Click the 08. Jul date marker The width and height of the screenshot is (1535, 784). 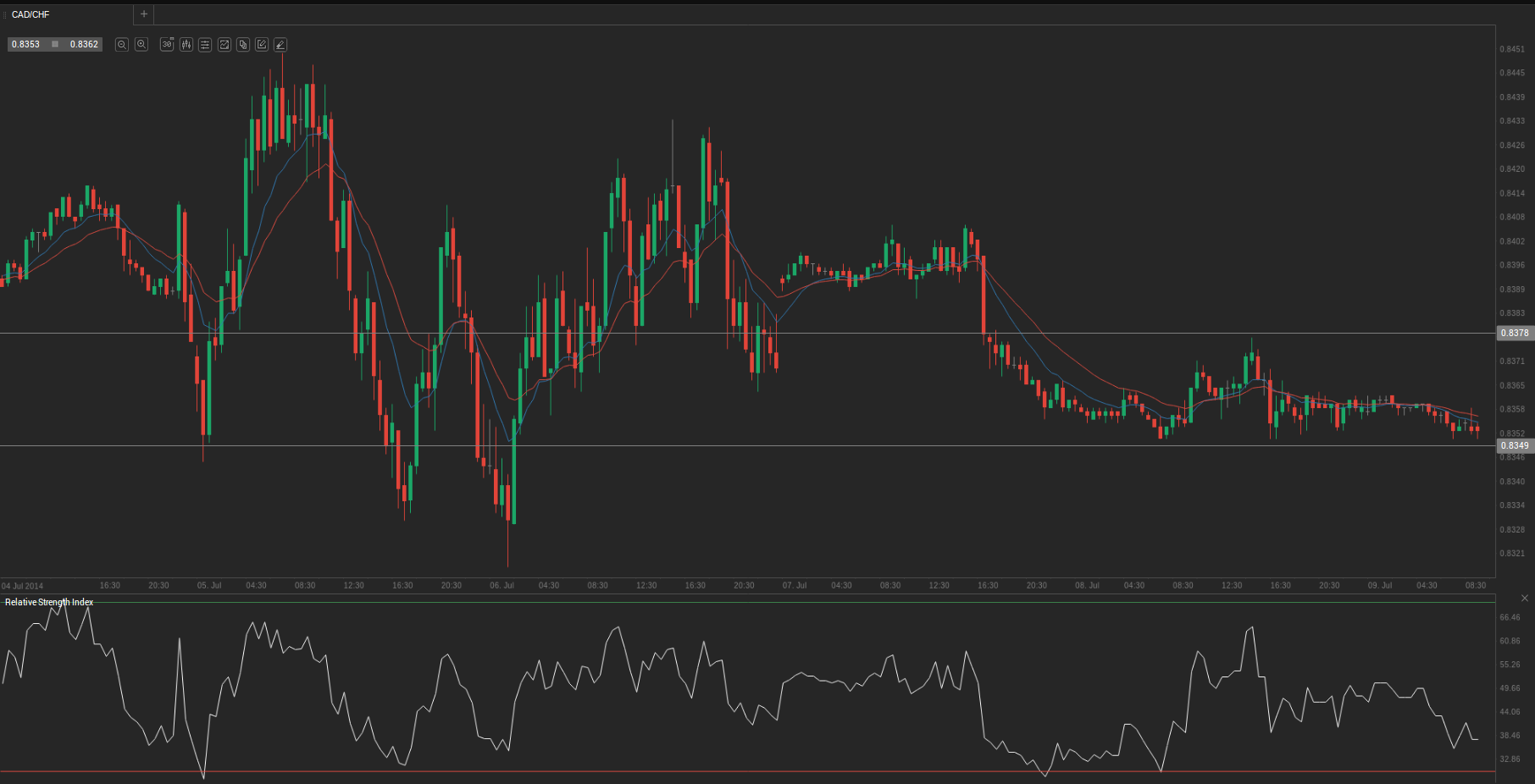(x=1087, y=585)
